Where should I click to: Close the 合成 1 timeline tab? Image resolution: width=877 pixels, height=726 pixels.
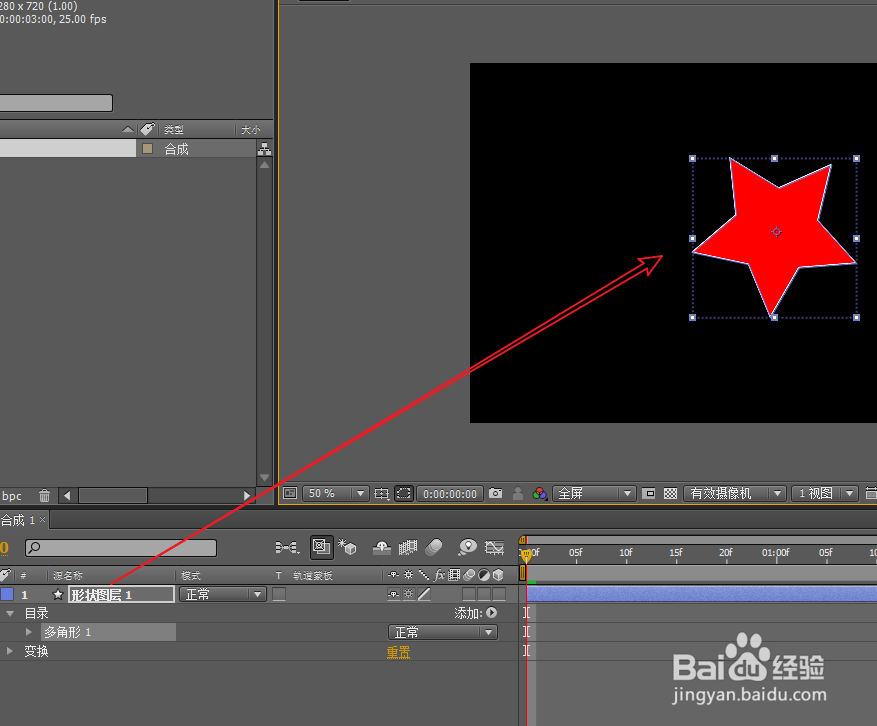43,520
